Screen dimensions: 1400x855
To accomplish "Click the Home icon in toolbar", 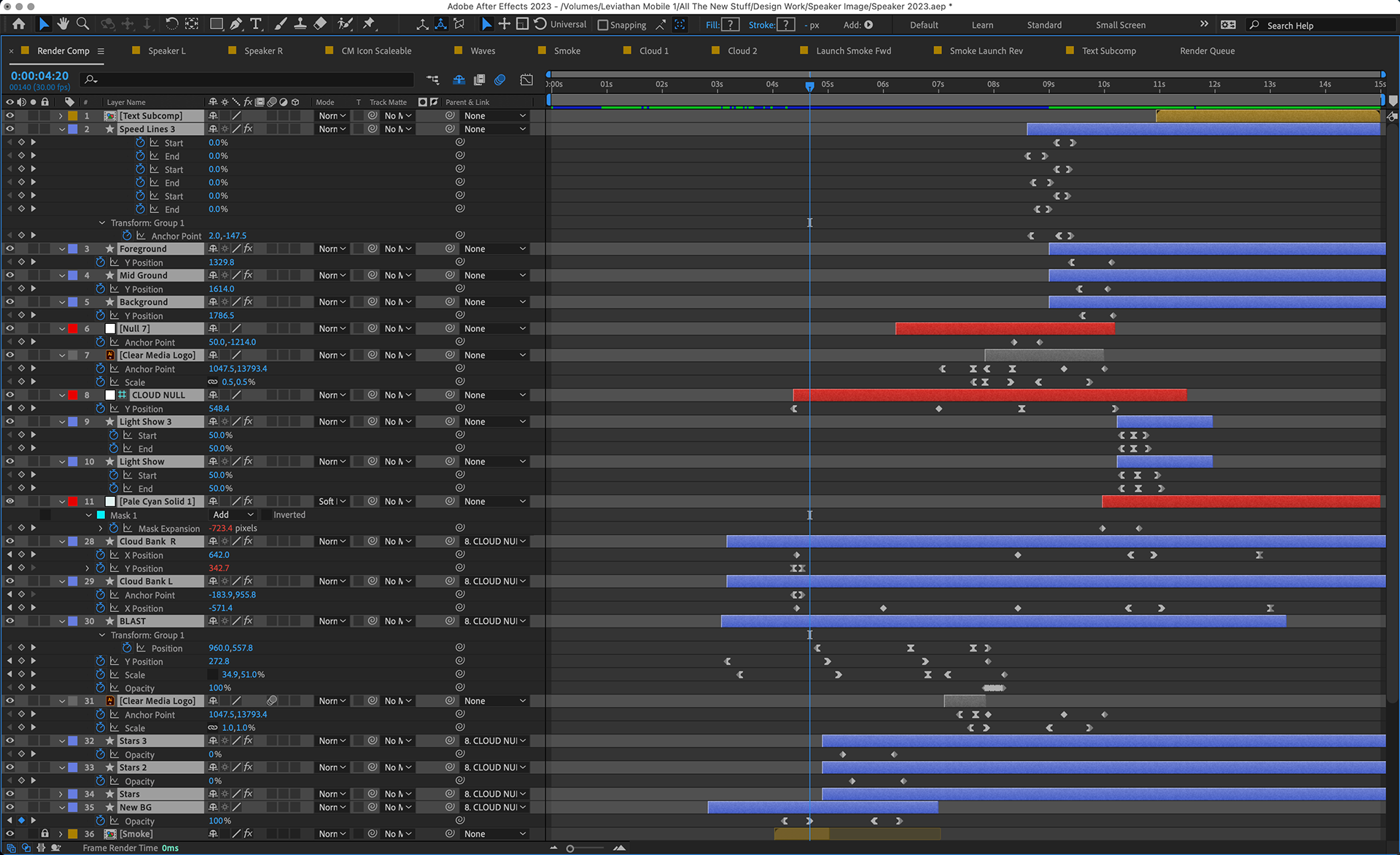I will coord(19,24).
